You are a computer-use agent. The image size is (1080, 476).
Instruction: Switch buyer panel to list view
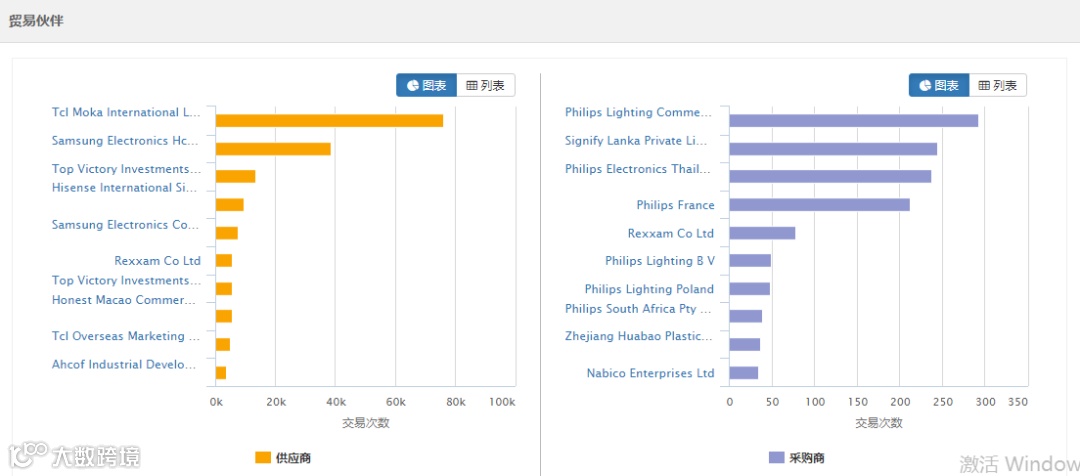[998, 86]
